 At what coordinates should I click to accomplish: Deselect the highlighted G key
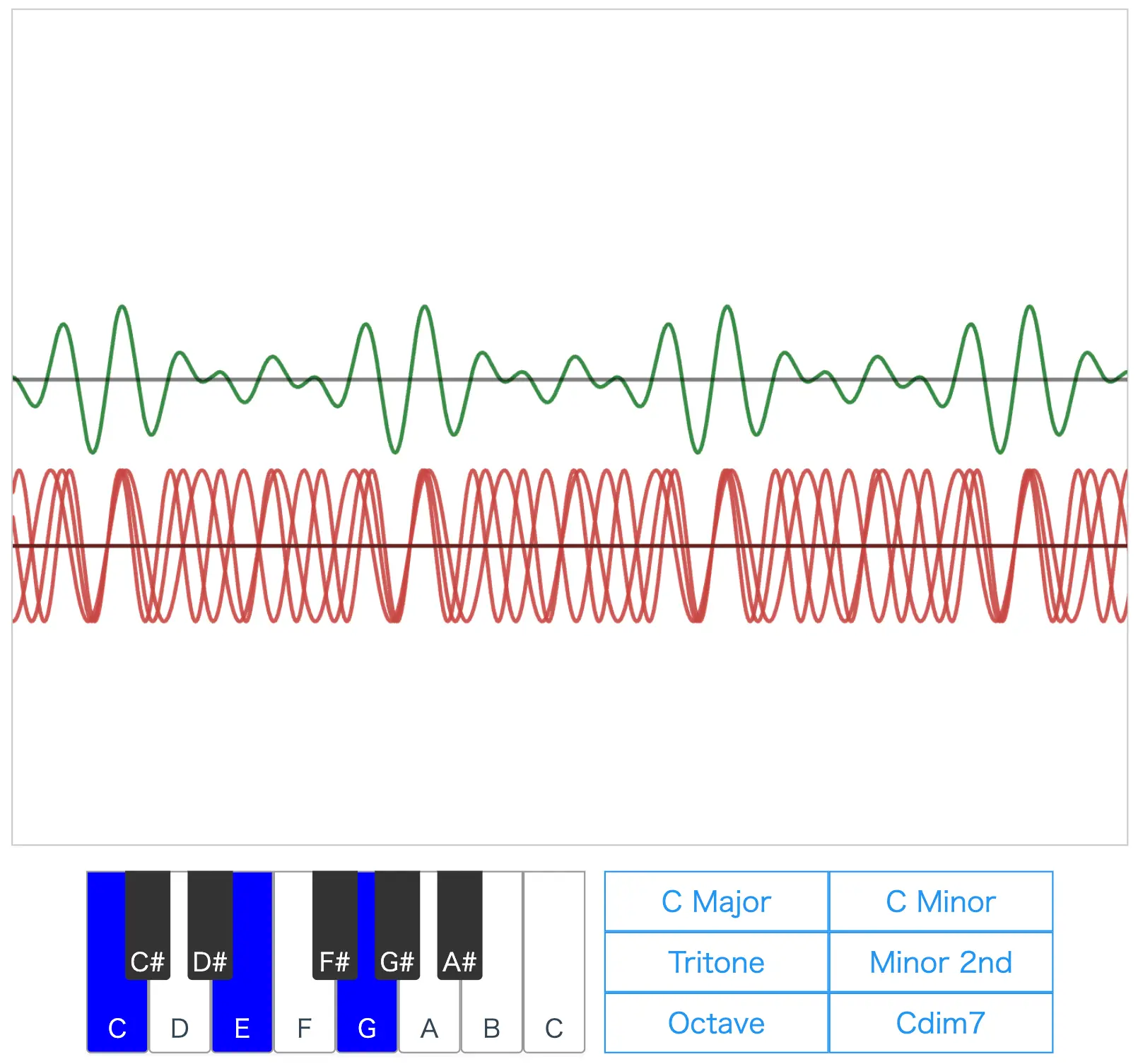tap(367, 1024)
